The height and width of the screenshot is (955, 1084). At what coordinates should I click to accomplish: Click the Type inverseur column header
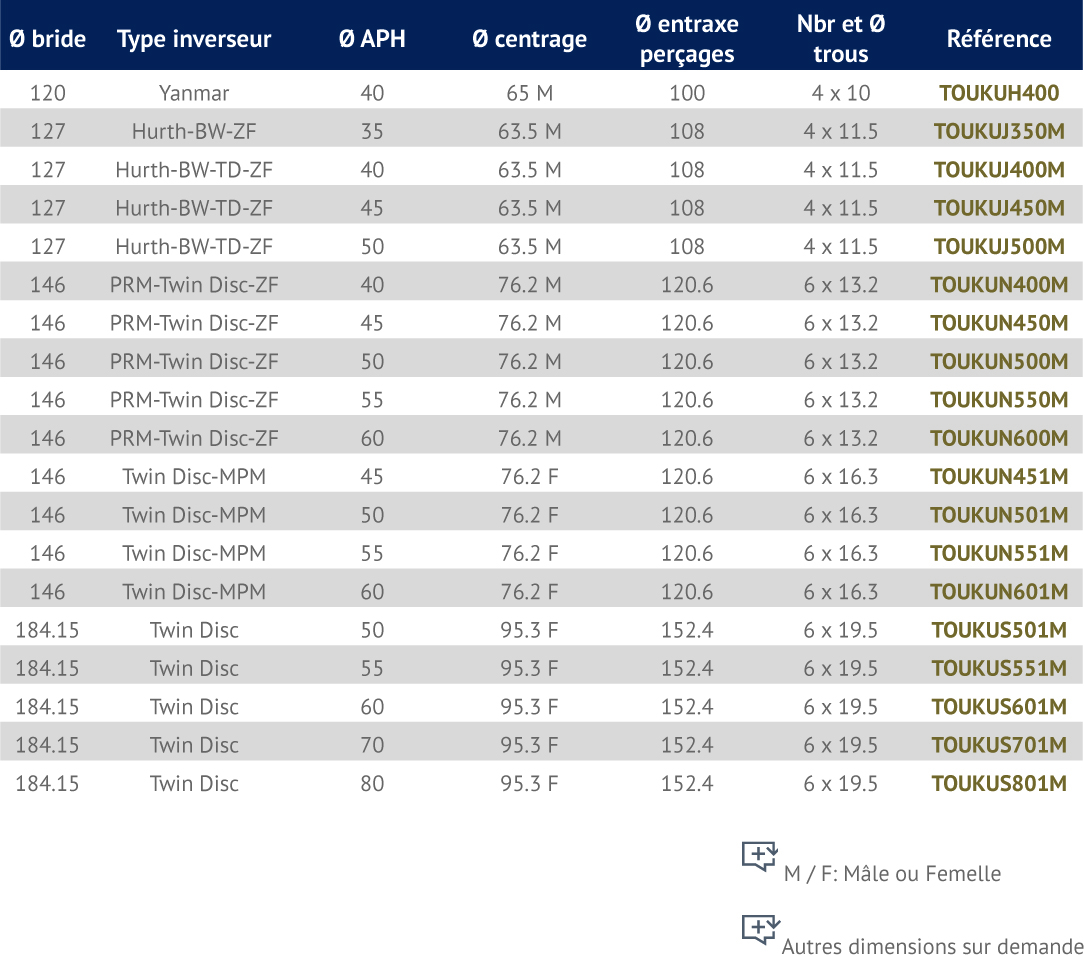pyautogui.click(x=194, y=39)
